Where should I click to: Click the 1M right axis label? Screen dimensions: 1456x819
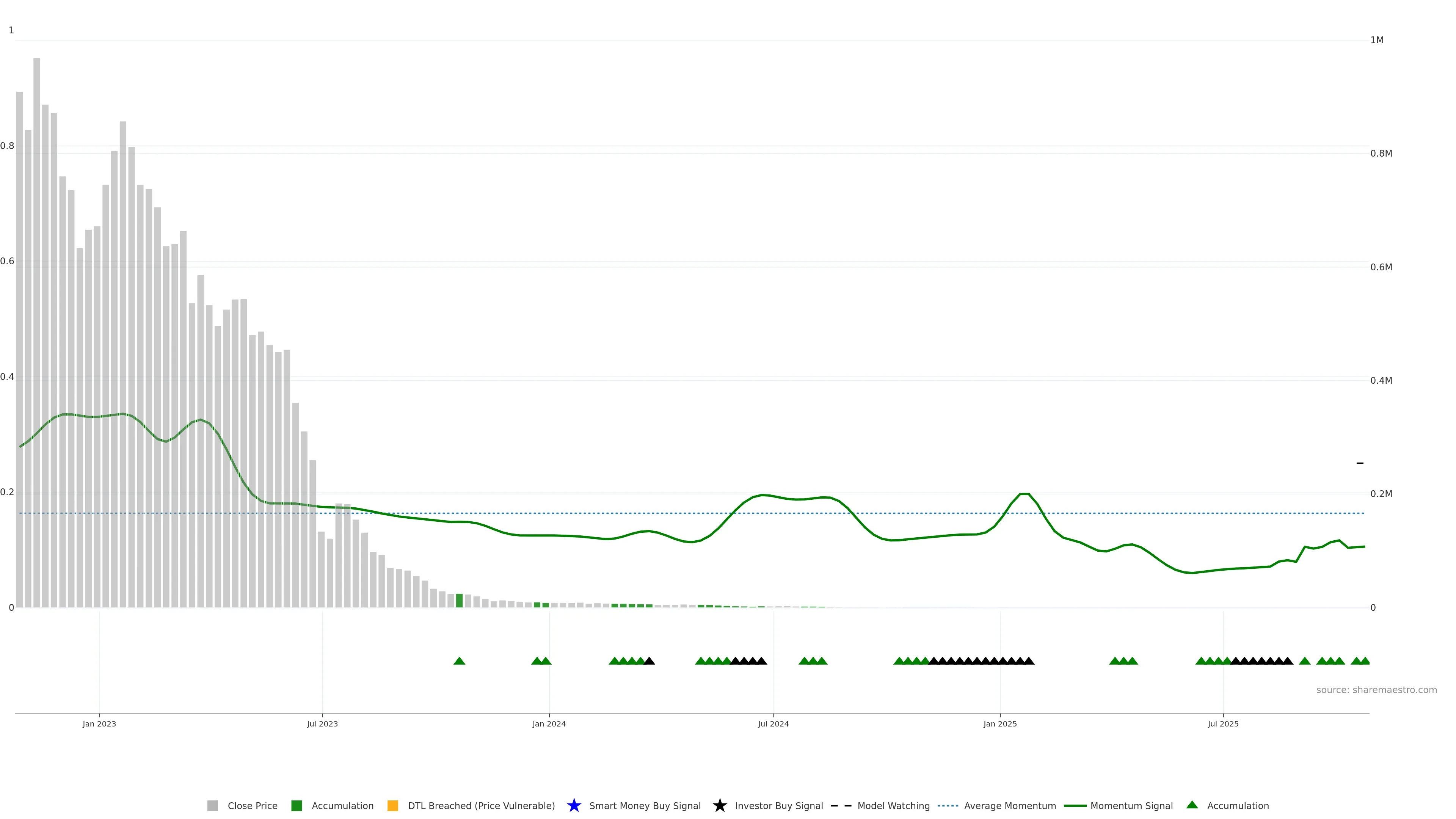coord(1377,40)
